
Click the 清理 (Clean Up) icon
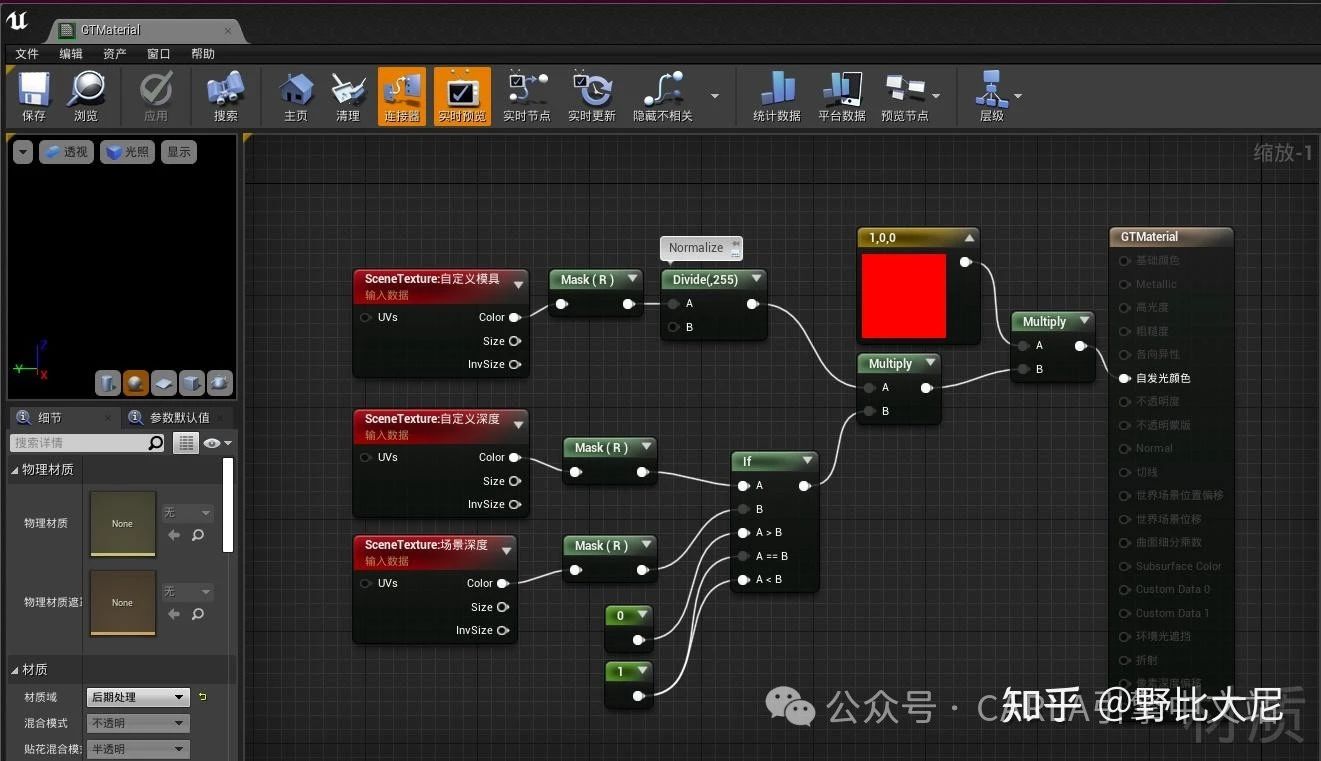coord(348,92)
